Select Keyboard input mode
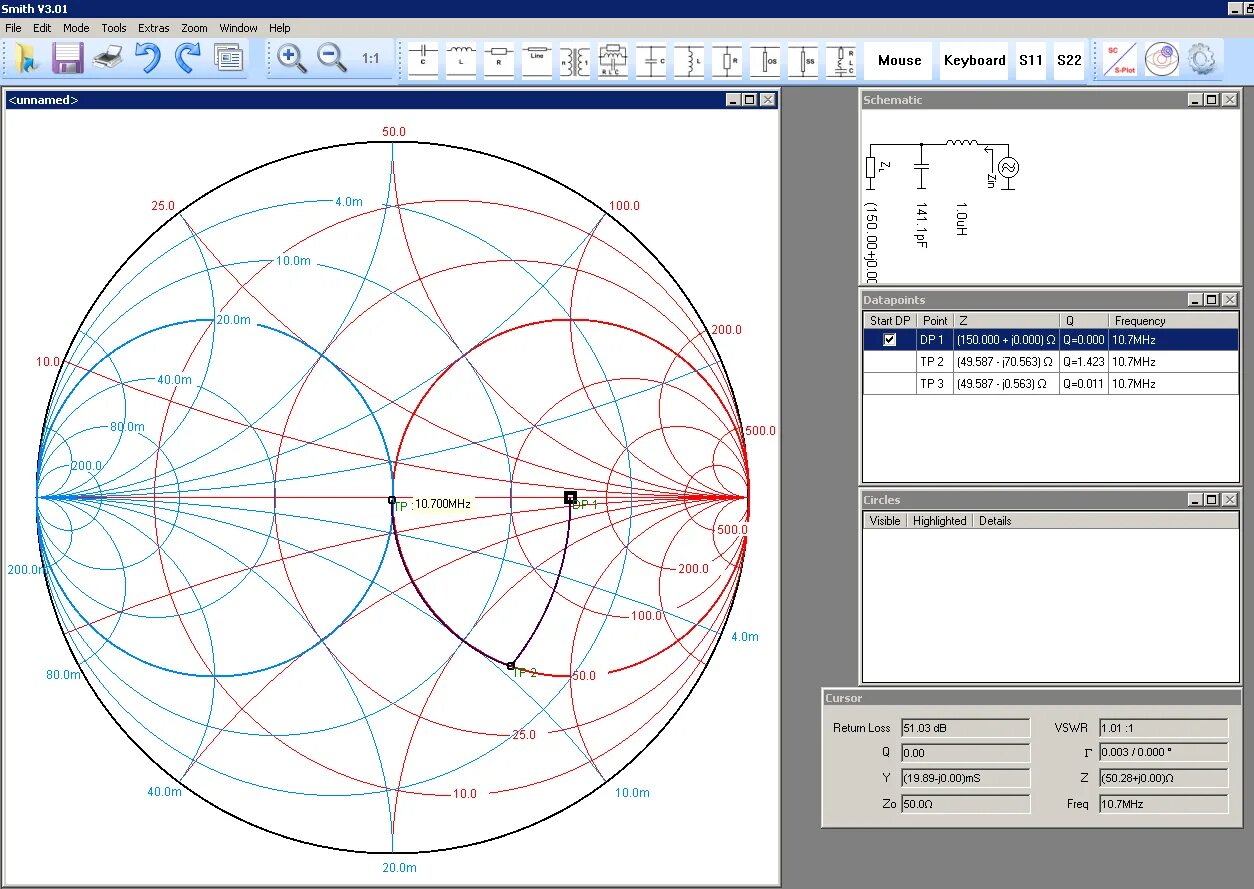1254x889 pixels. [974, 61]
